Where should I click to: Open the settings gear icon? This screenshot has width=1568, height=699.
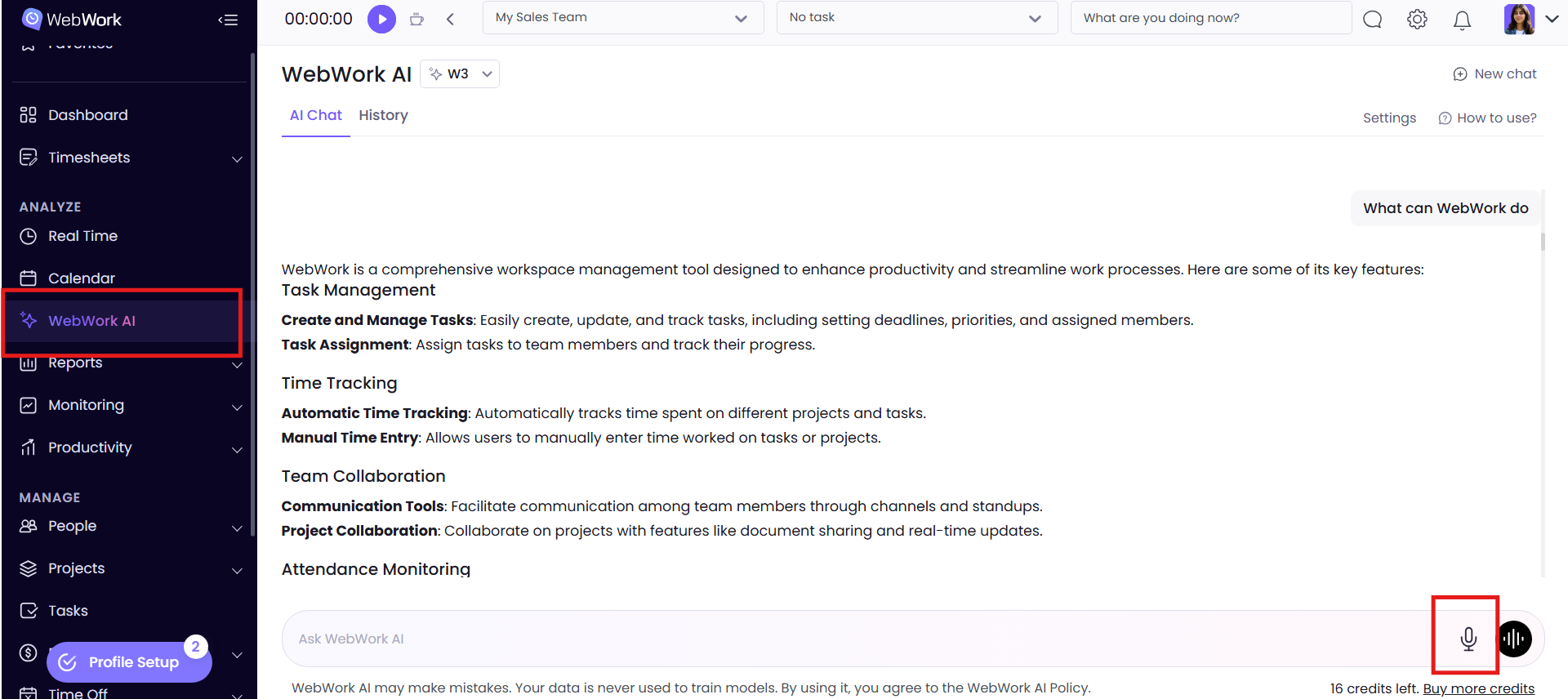coord(1417,20)
